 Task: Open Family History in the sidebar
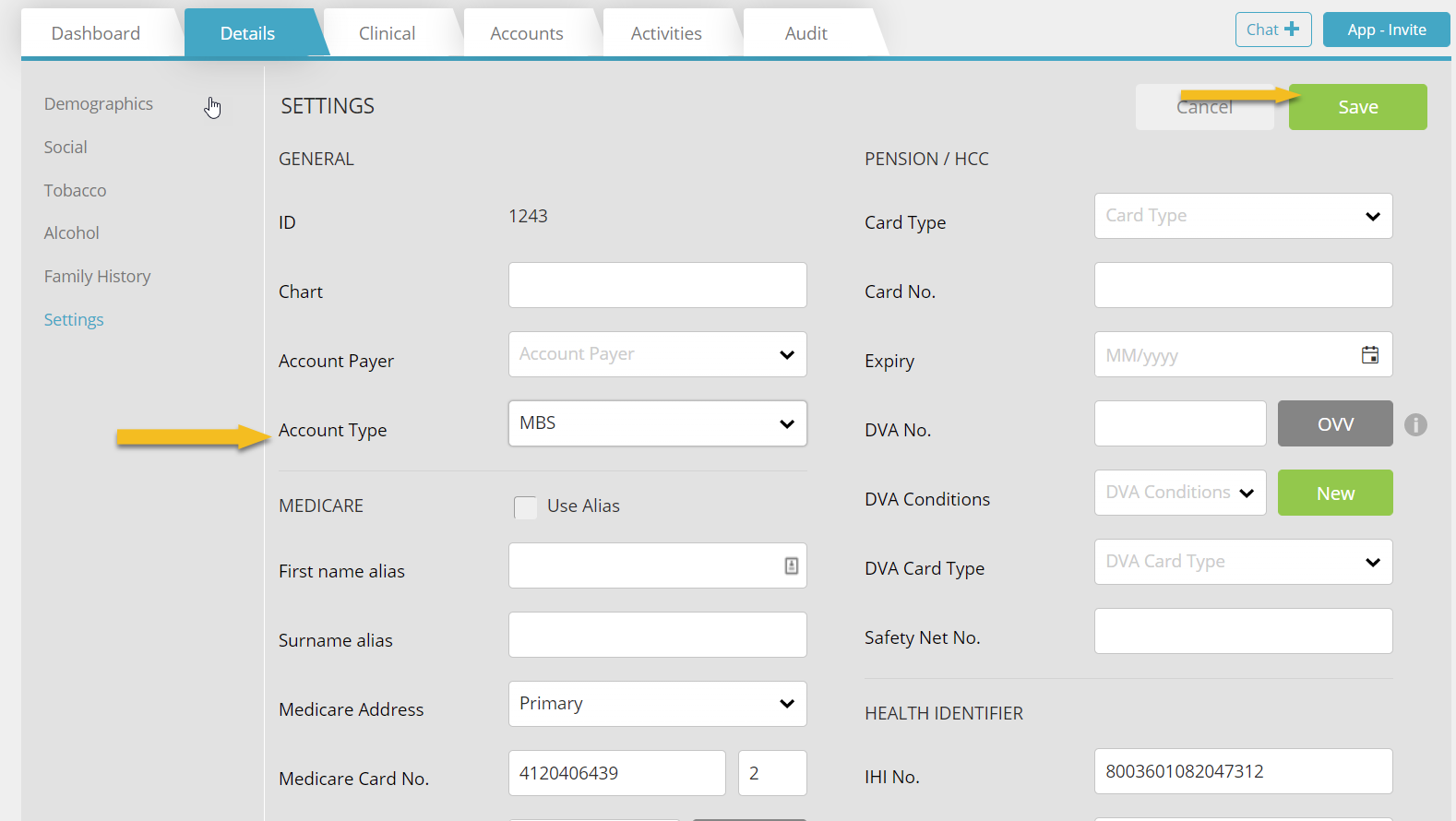pyautogui.click(x=97, y=277)
